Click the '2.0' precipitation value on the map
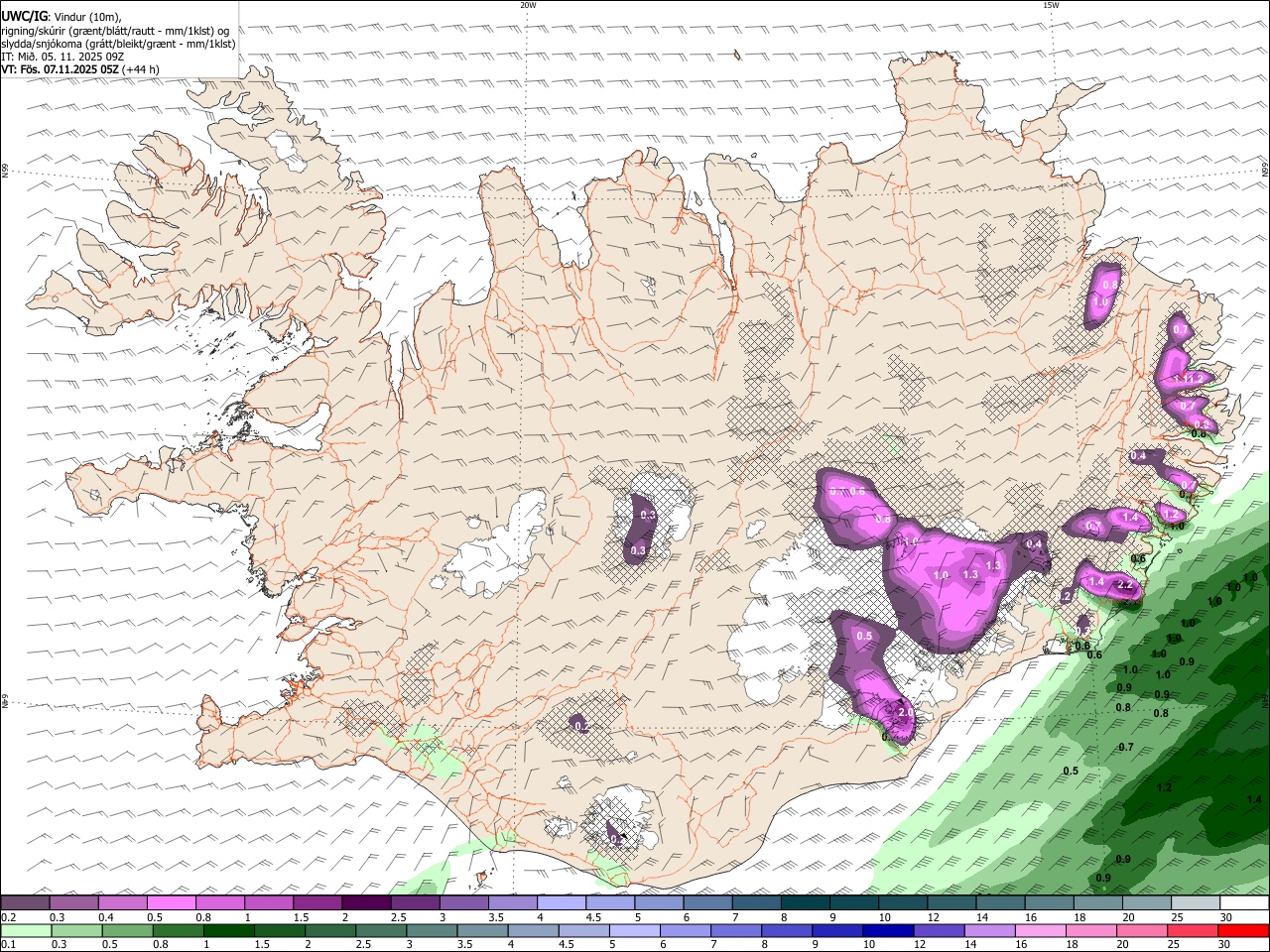Screen dimensions: 1270x952 tap(905, 713)
